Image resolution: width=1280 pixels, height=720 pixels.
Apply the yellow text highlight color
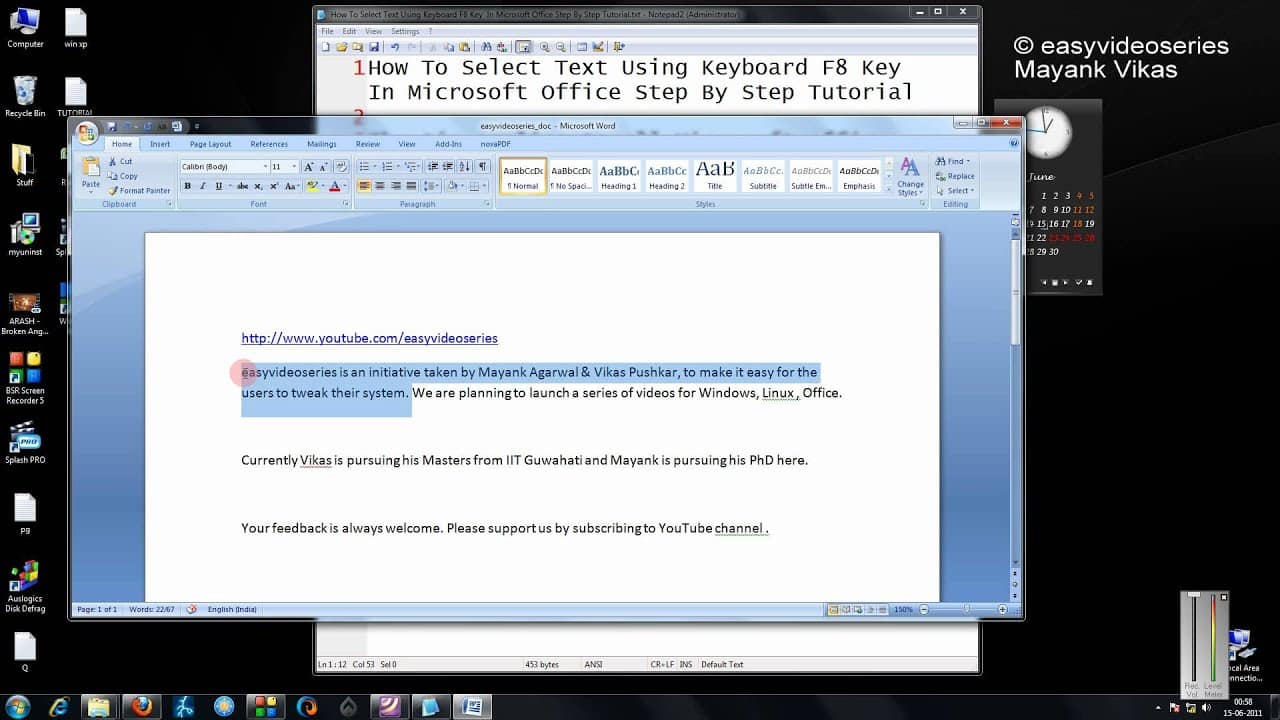(312, 186)
